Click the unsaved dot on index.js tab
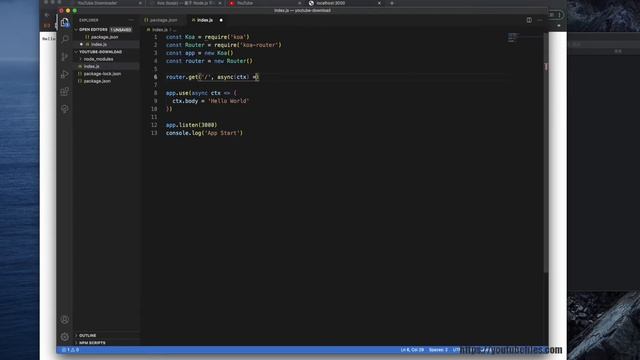This screenshot has height=360, width=640. coord(221,20)
